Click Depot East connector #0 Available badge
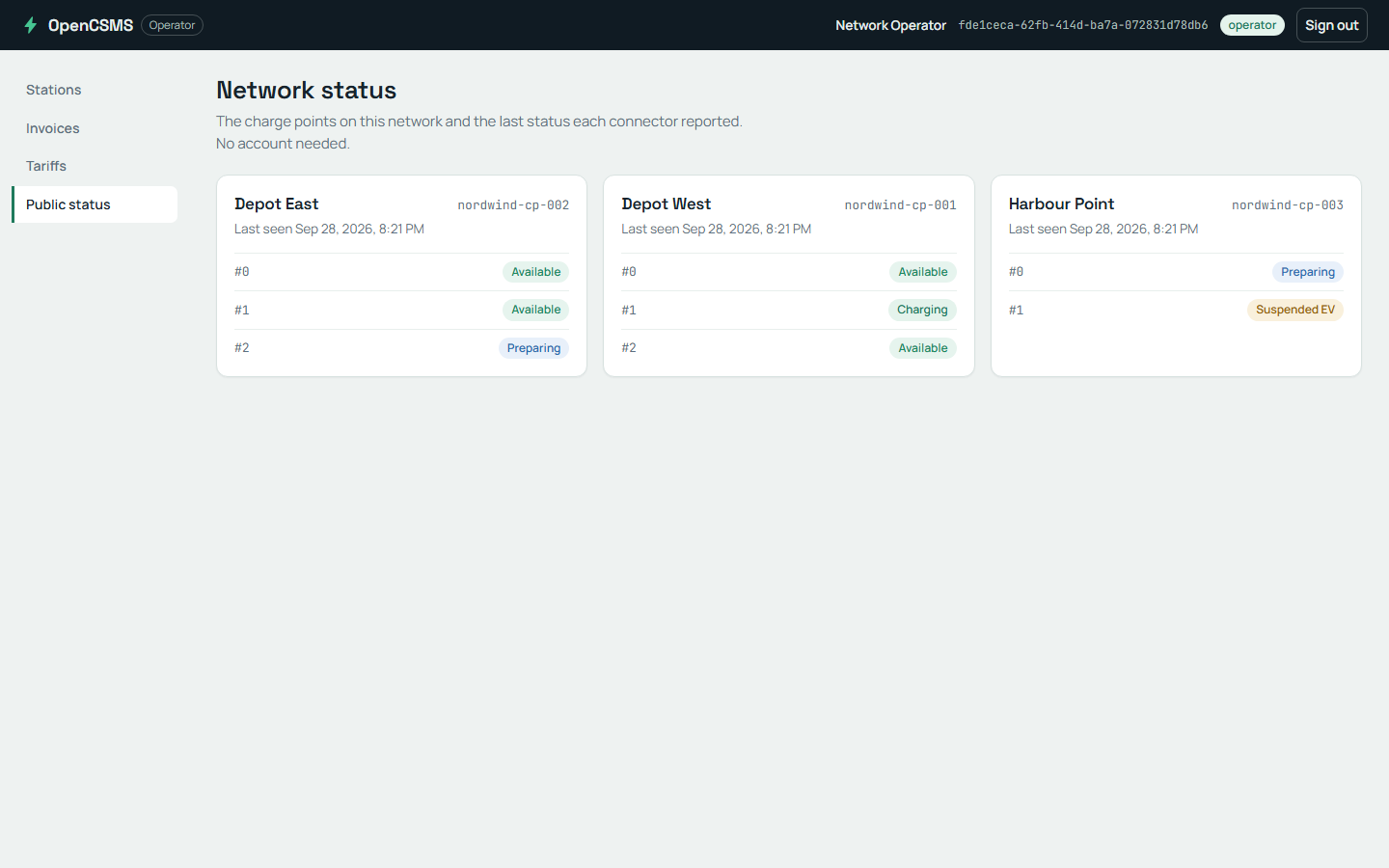1389x868 pixels. point(535,272)
